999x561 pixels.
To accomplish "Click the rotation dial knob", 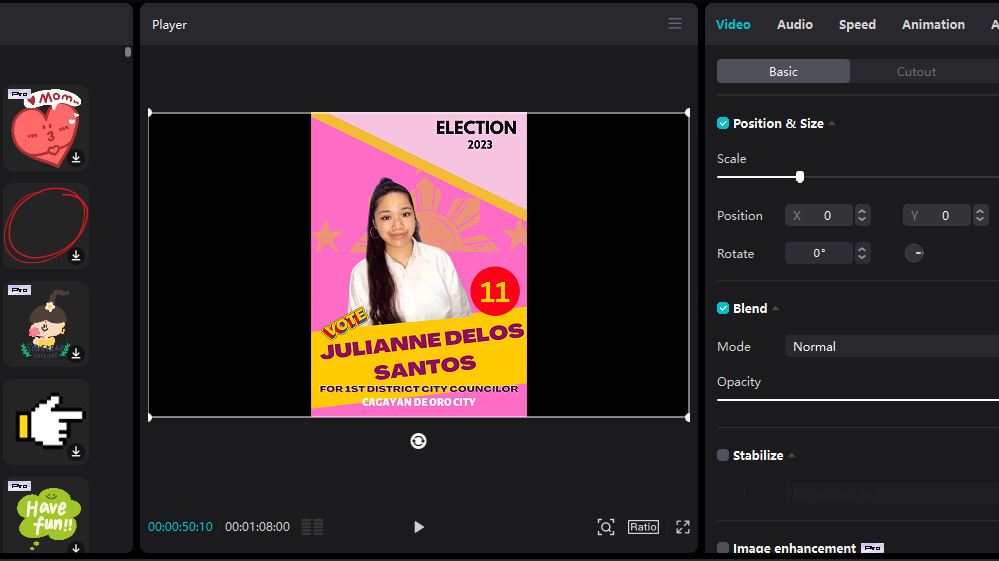I will (914, 253).
